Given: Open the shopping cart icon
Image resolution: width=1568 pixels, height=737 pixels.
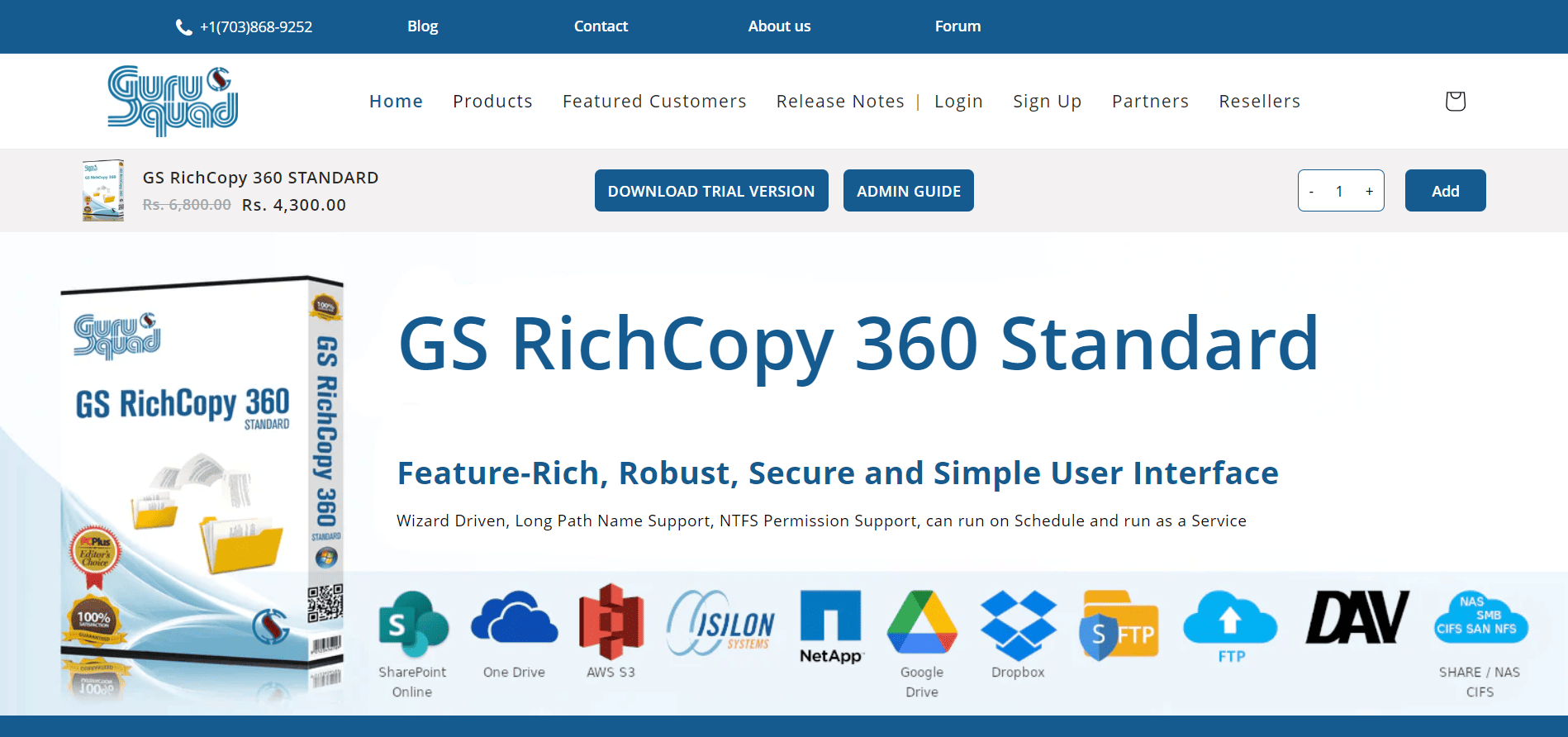Looking at the screenshot, I should tap(1455, 101).
